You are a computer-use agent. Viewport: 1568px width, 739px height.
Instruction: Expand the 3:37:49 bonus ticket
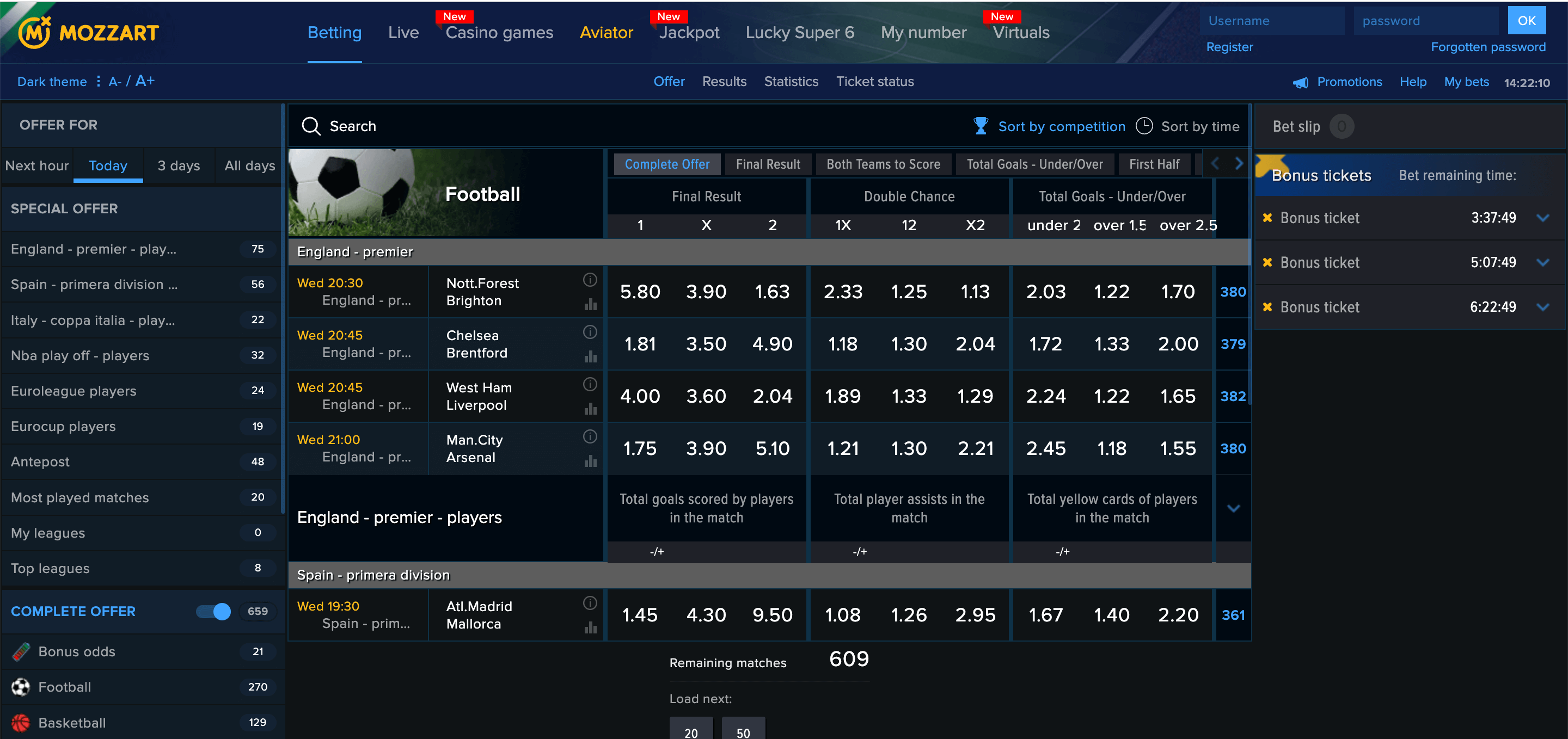pos(1542,218)
